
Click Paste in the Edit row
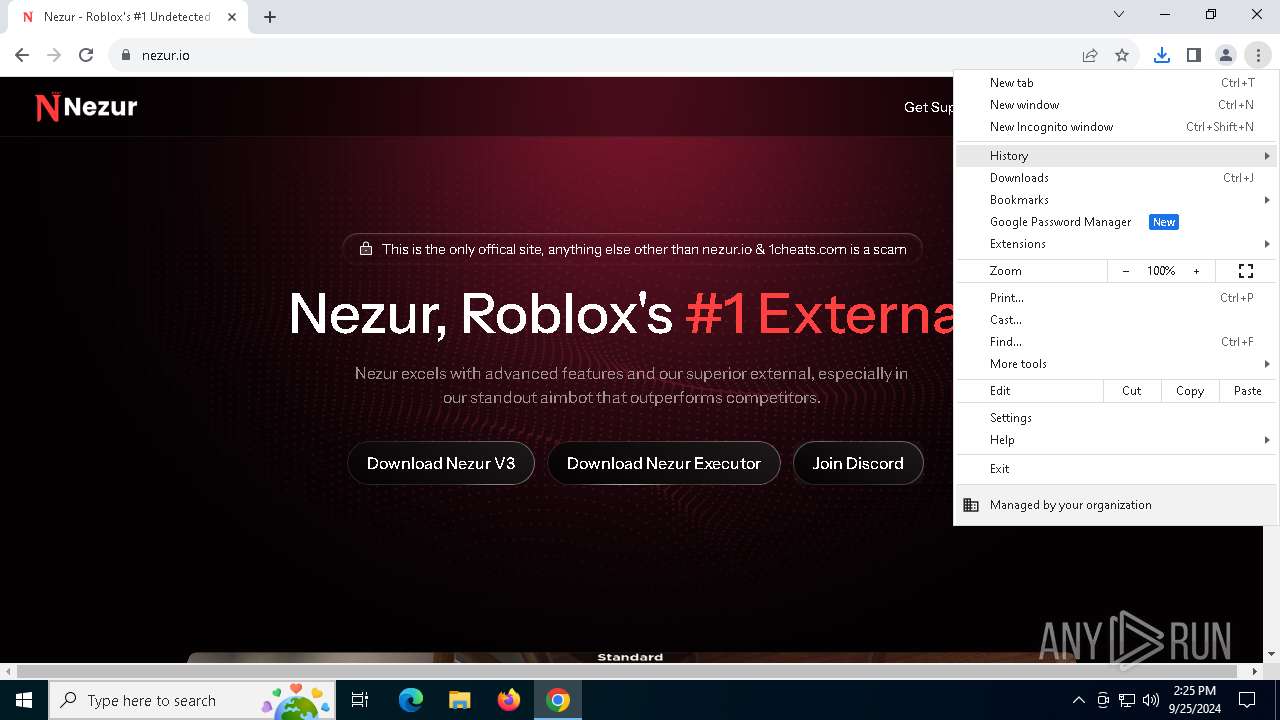click(x=1248, y=391)
